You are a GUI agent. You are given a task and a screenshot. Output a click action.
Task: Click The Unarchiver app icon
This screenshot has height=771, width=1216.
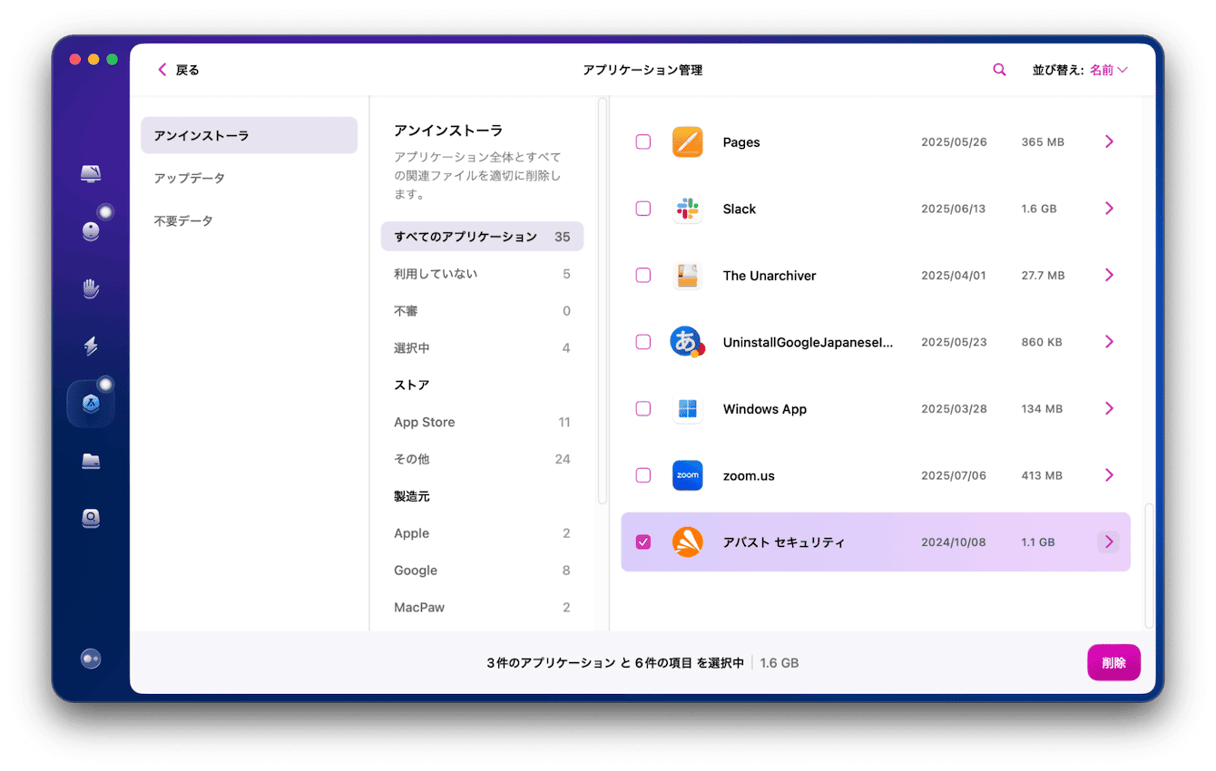pos(687,275)
